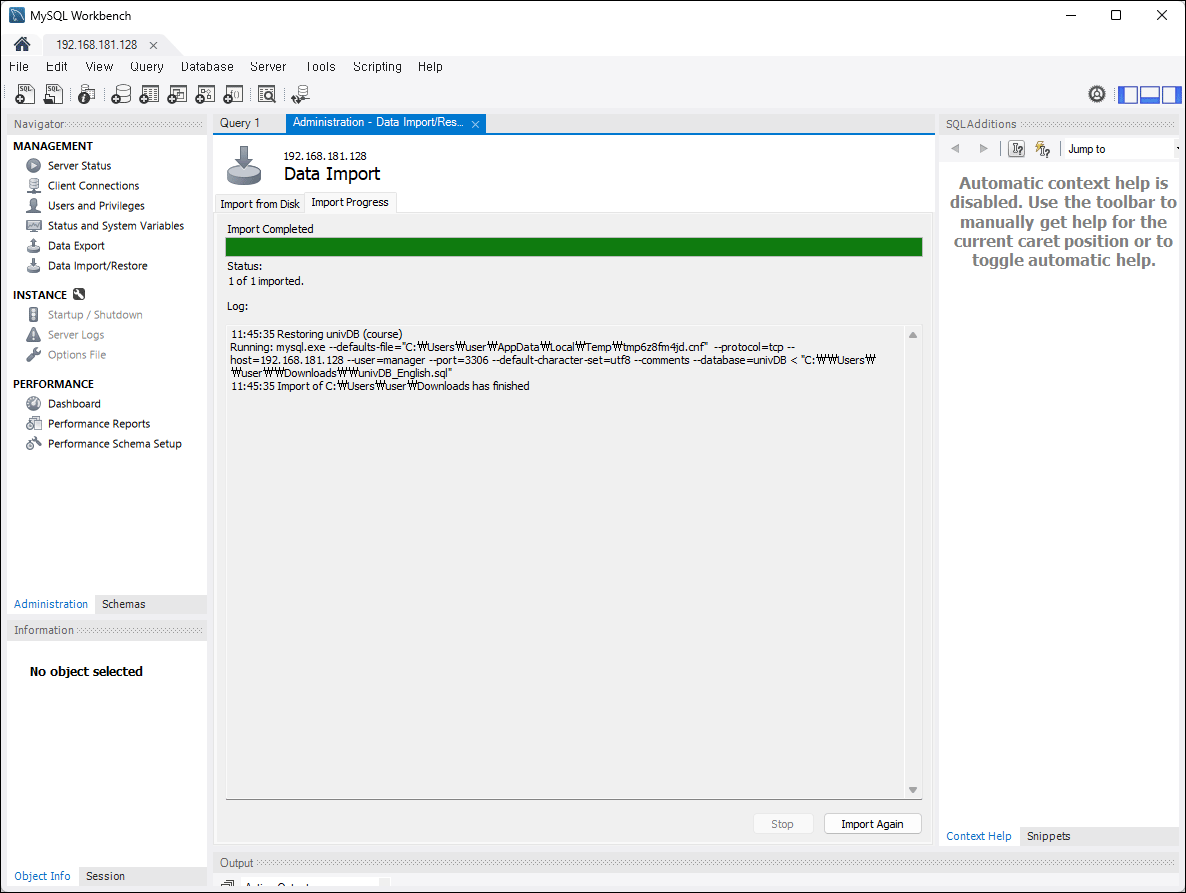Open the performance Dashboard
The image size is (1186, 893).
tap(74, 404)
